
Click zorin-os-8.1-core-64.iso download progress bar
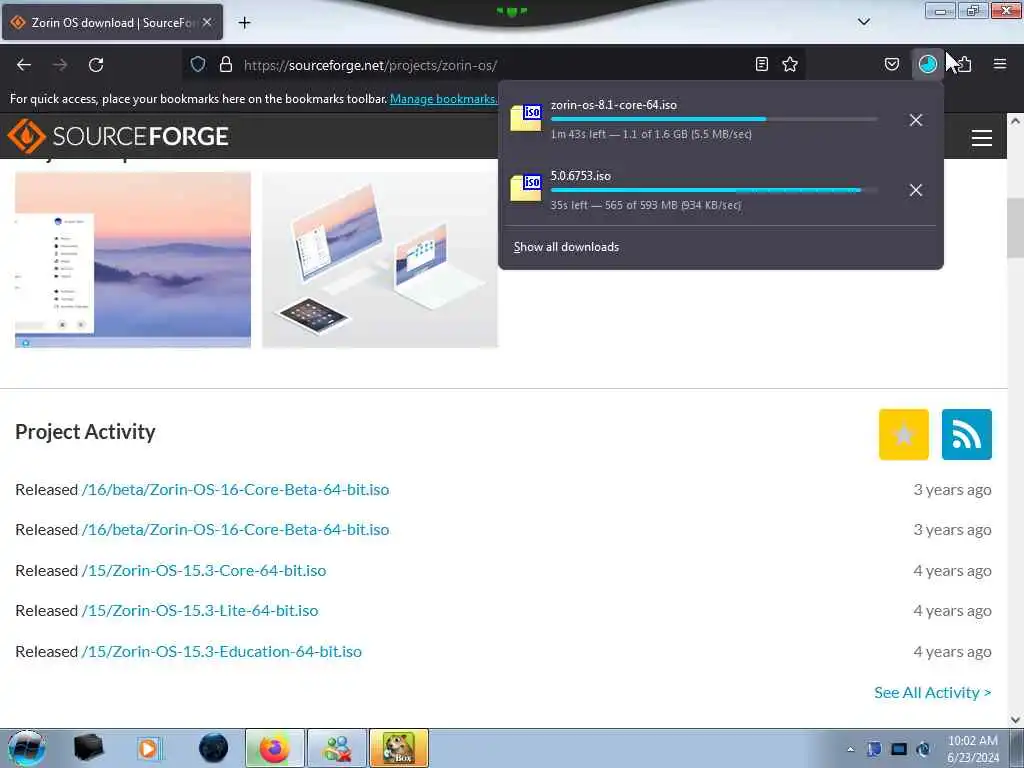point(714,120)
